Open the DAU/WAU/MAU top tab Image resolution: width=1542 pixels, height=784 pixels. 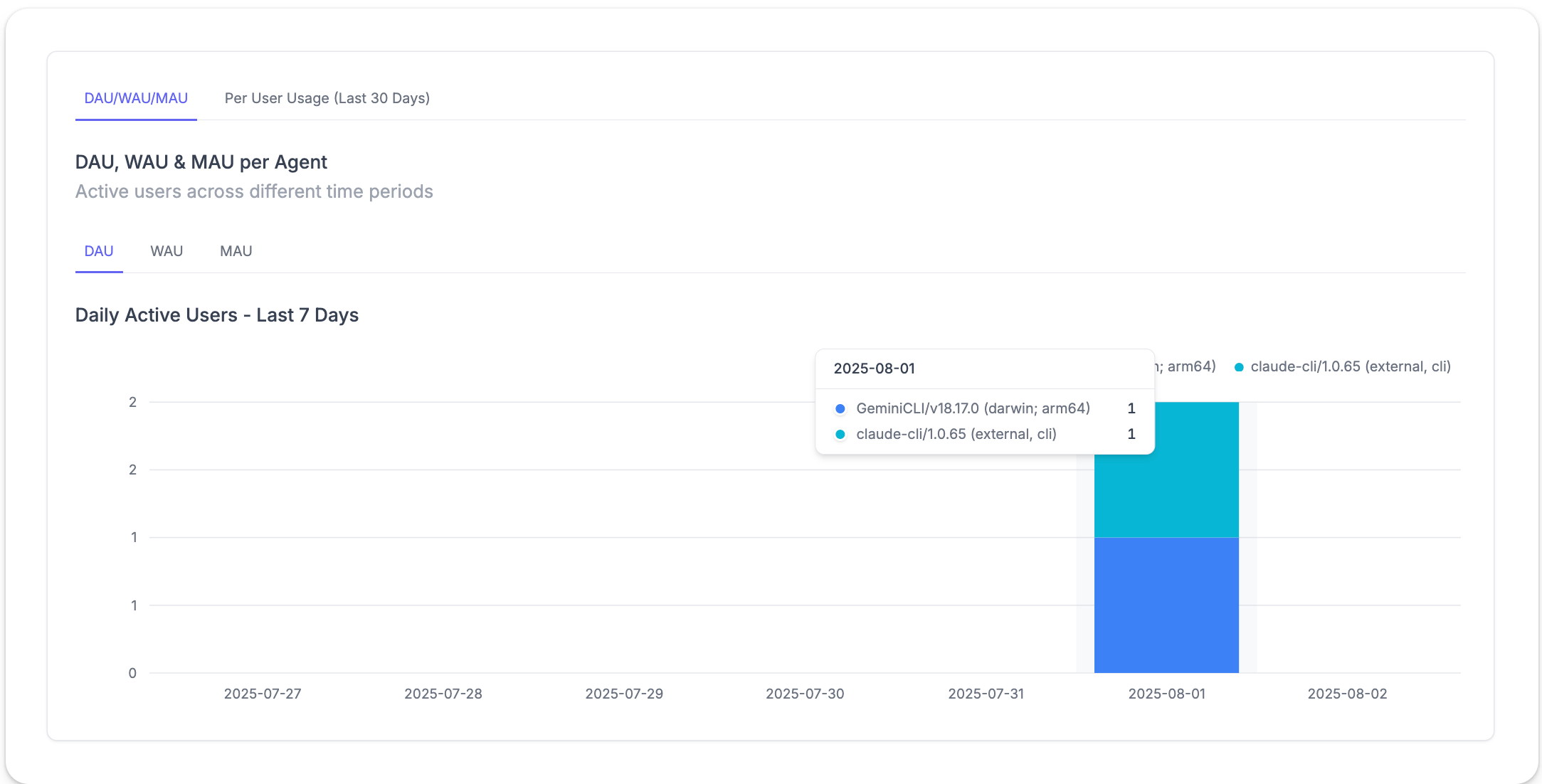pos(136,98)
